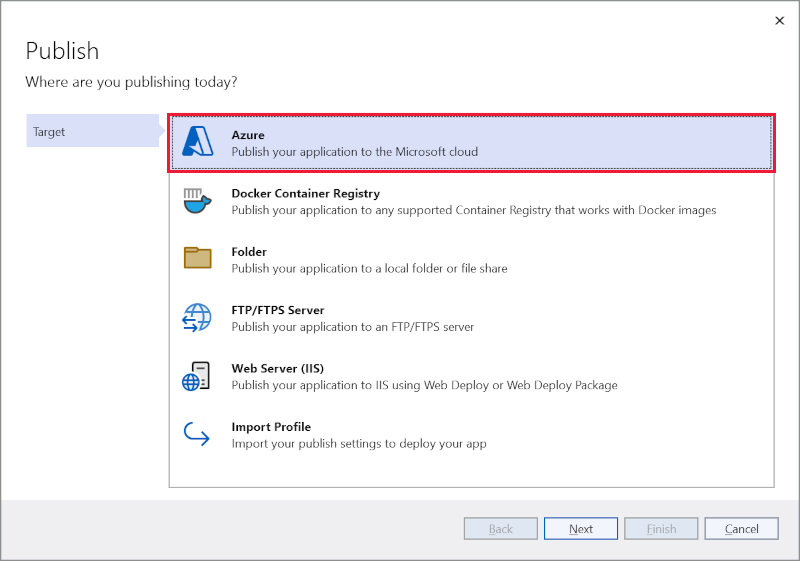800x561 pixels.
Task: Close the Publish dialog with X
Action: click(x=780, y=20)
